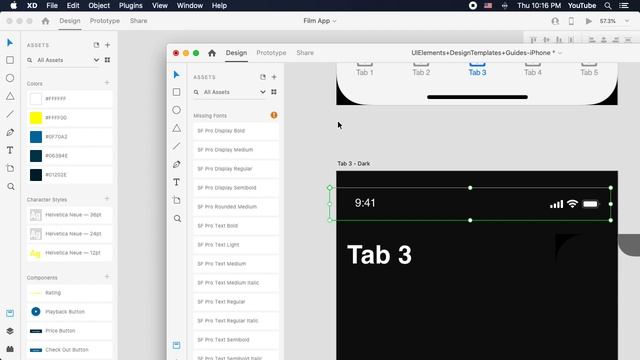The image size is (640, 360).
Task: Select the Rectangle tool in Film App window
Action: click(x=10, y=60)
